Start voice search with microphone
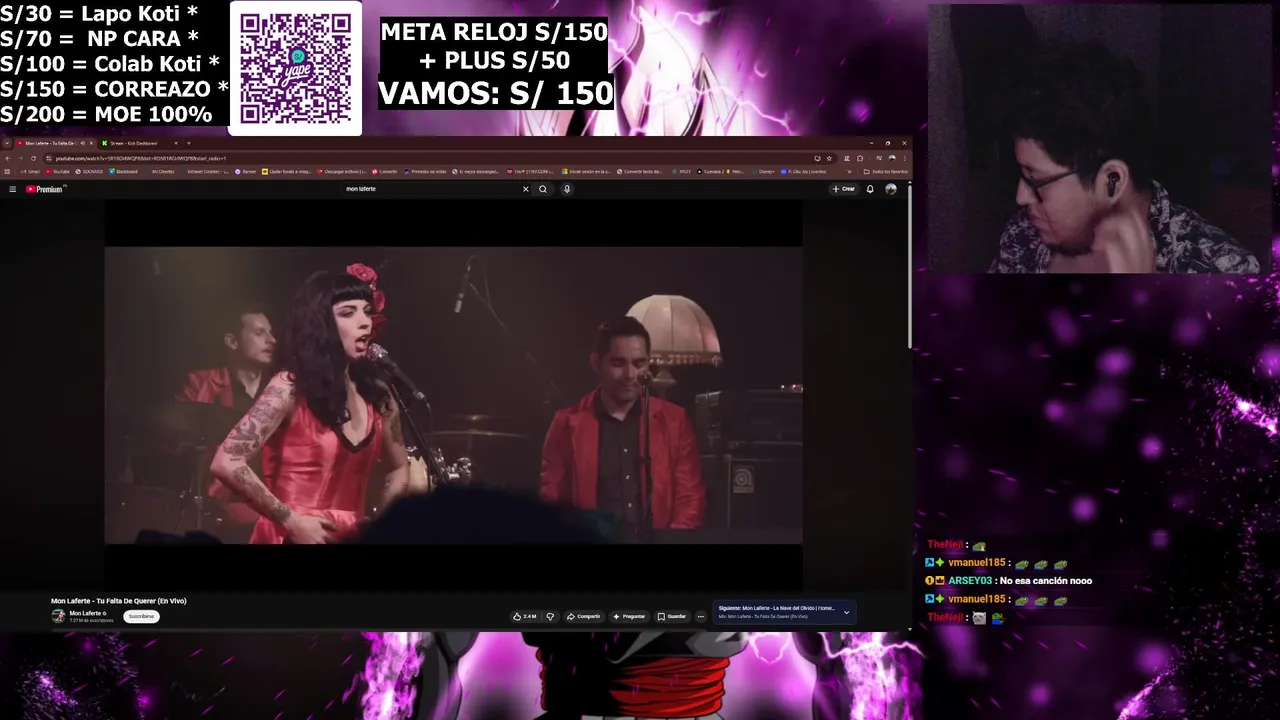This screenshot has height=720, width=1280. click(566, 189)
